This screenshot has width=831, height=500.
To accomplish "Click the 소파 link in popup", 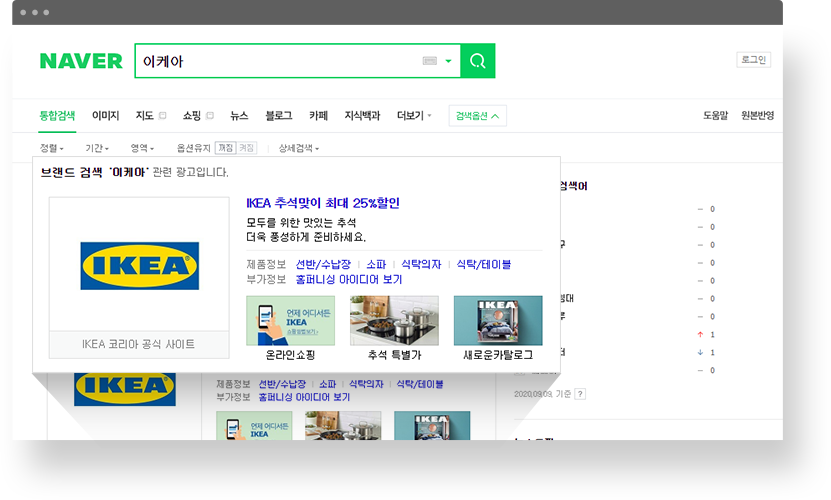I will (376, 264).
